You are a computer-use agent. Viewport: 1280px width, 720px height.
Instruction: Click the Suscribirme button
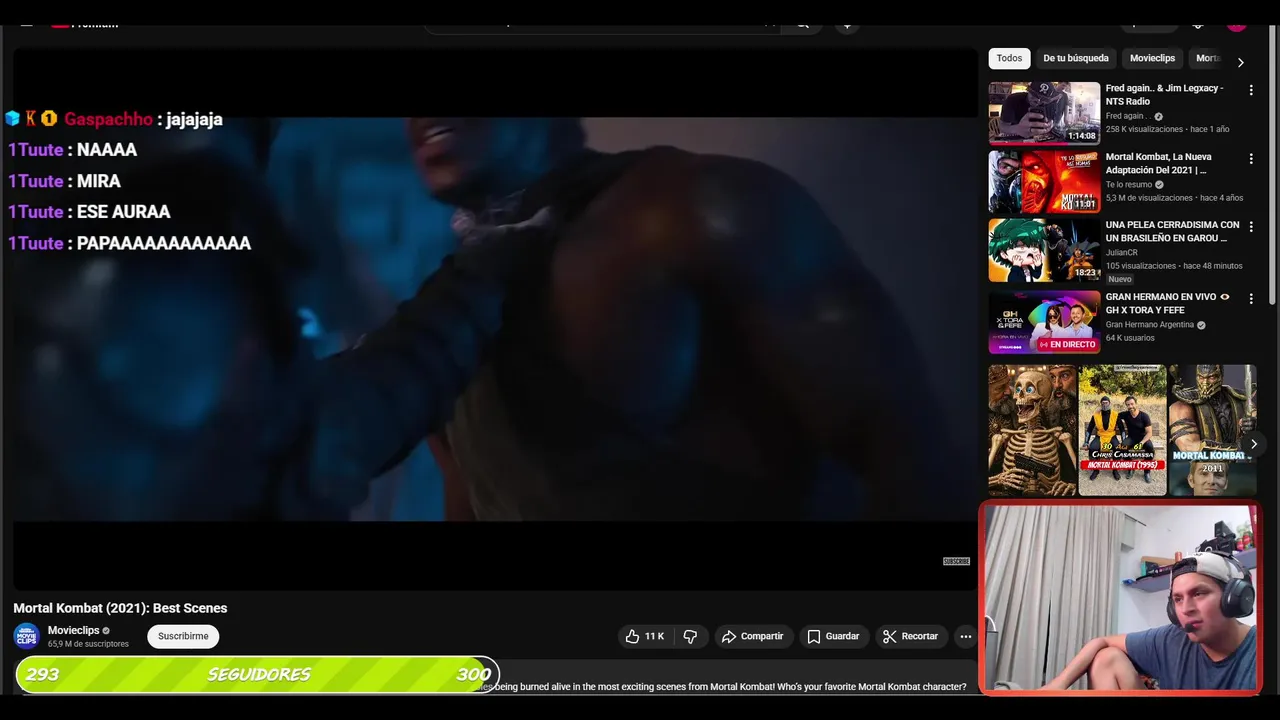183,636
